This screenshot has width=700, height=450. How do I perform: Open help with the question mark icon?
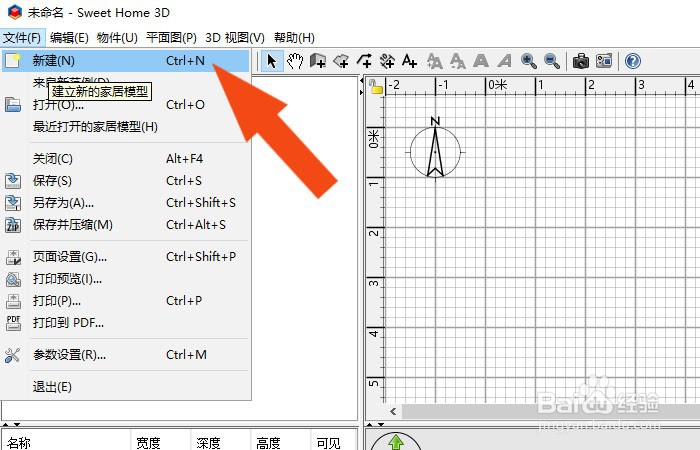tap(633, 61)
